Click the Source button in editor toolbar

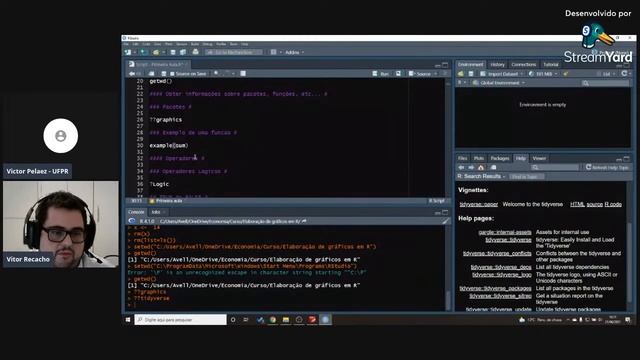click(420, 74)
